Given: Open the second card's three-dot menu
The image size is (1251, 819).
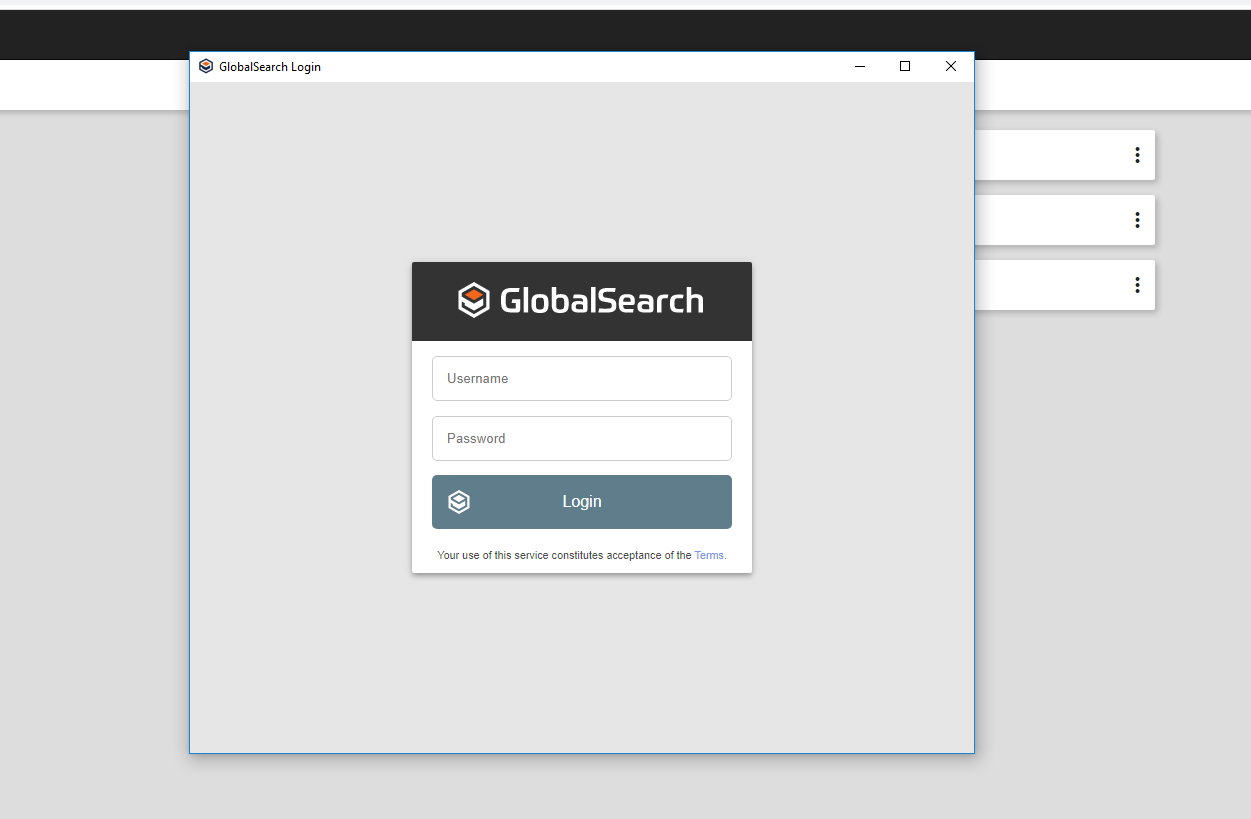Looking at the screenshot, I should (x=1137, y=220).
